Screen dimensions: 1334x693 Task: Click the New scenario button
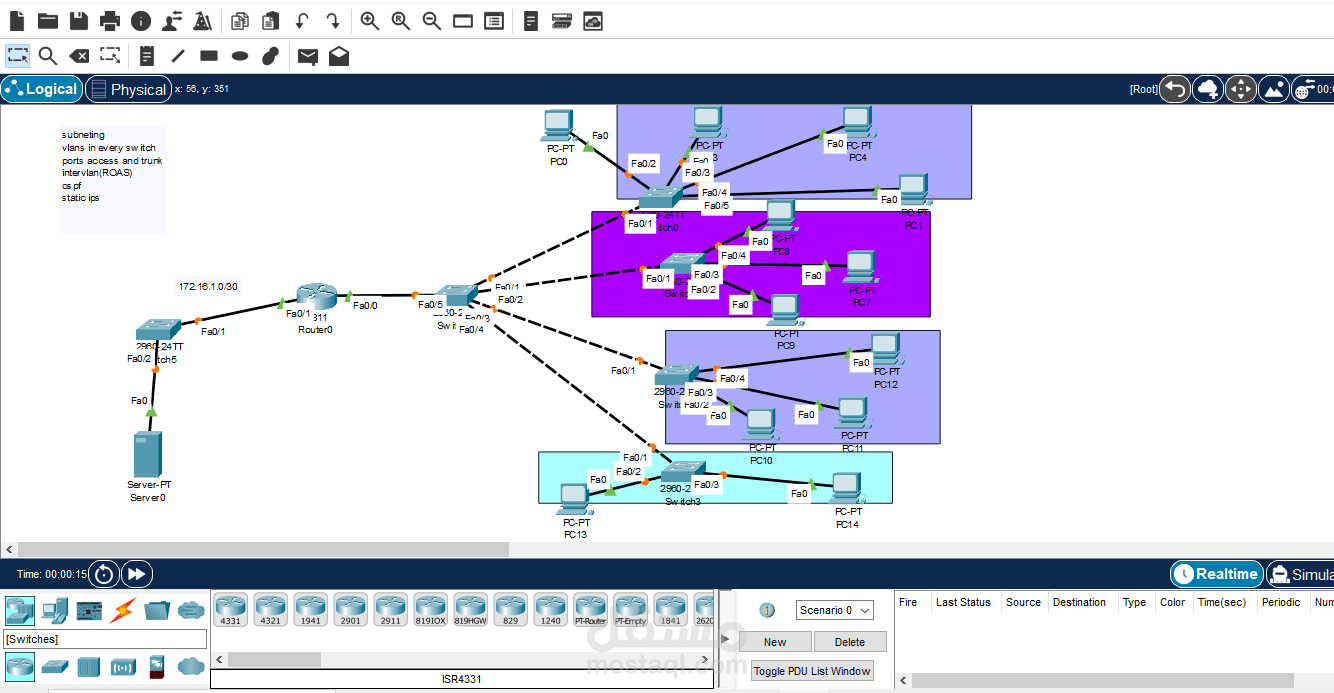coord(775,642)
